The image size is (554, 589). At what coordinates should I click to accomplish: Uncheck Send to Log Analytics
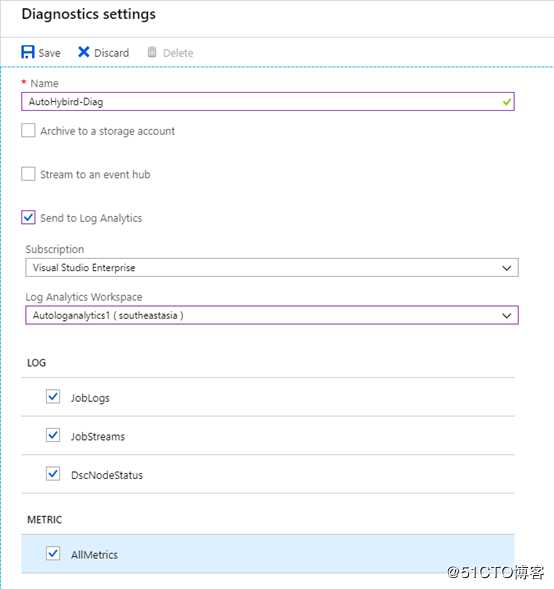pos(28,217)
